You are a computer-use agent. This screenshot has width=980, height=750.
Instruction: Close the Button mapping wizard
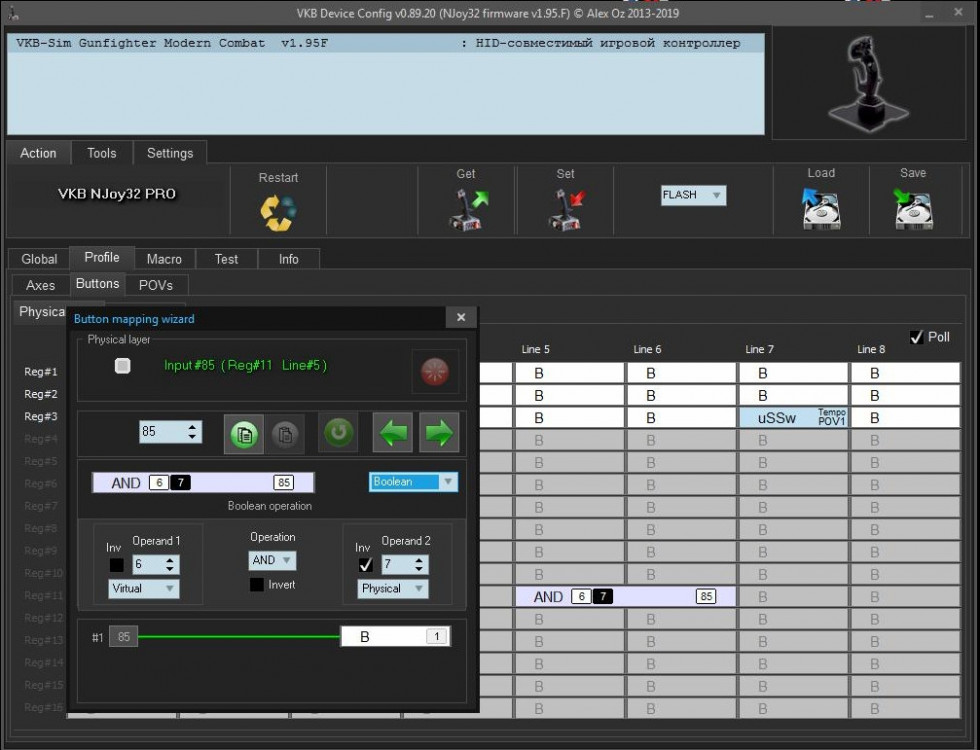461,318
